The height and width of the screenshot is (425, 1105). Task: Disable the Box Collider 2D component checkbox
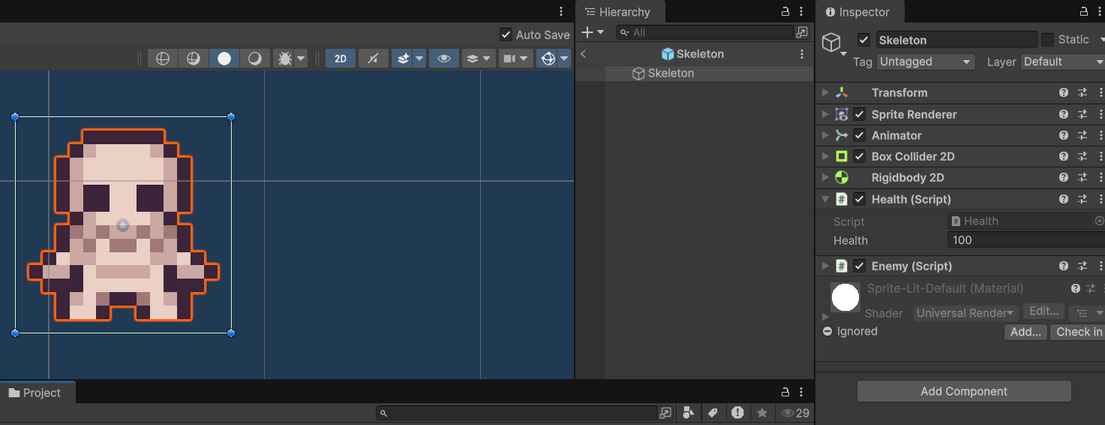859,157
